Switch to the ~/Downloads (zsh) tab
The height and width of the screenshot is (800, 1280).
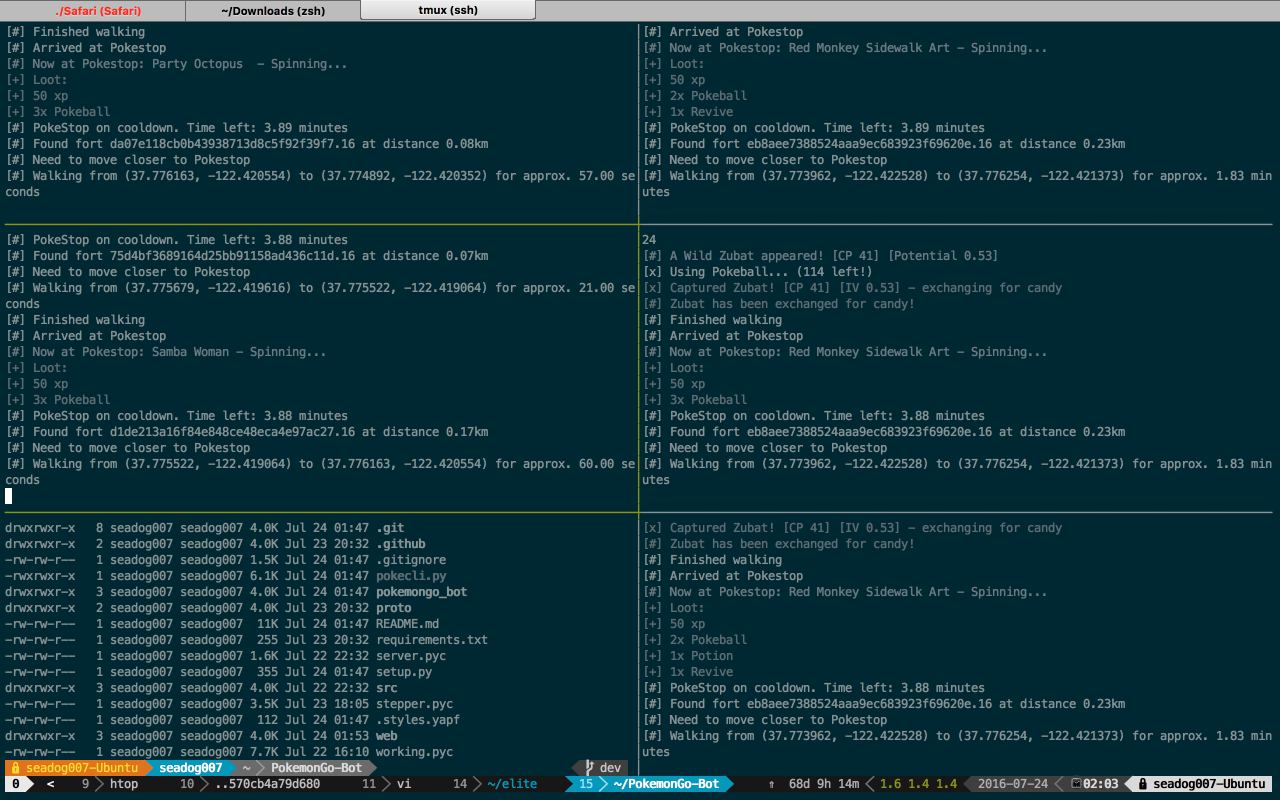[271, 11]
